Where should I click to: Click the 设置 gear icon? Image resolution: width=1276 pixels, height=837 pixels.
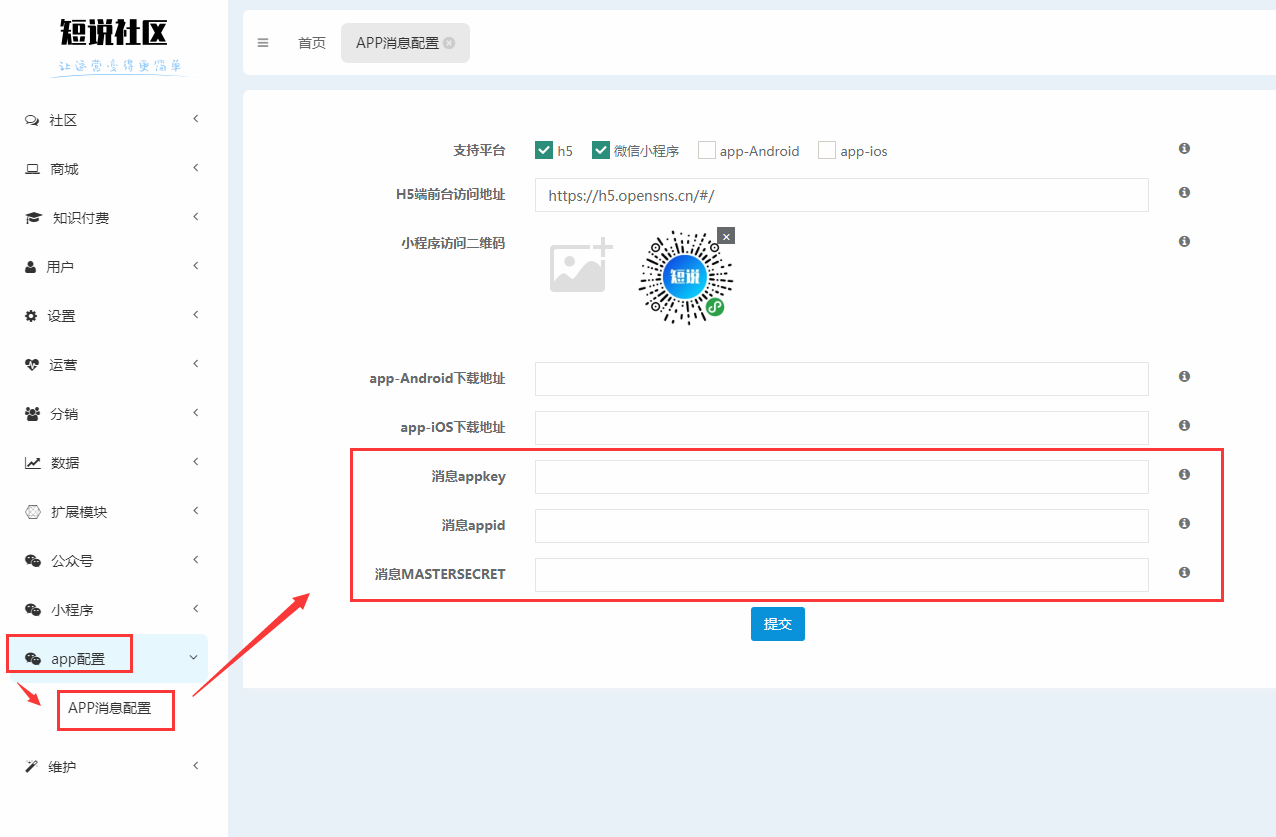[x=31, y=316]
